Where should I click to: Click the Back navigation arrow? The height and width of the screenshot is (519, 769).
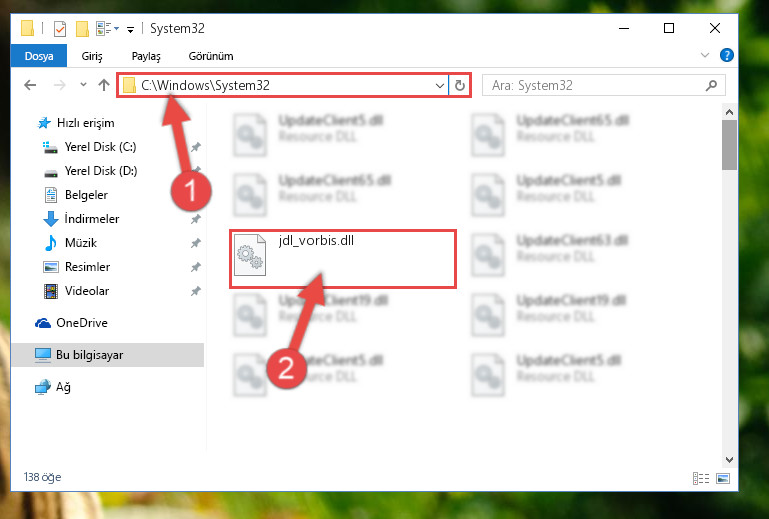pos(30,85)
